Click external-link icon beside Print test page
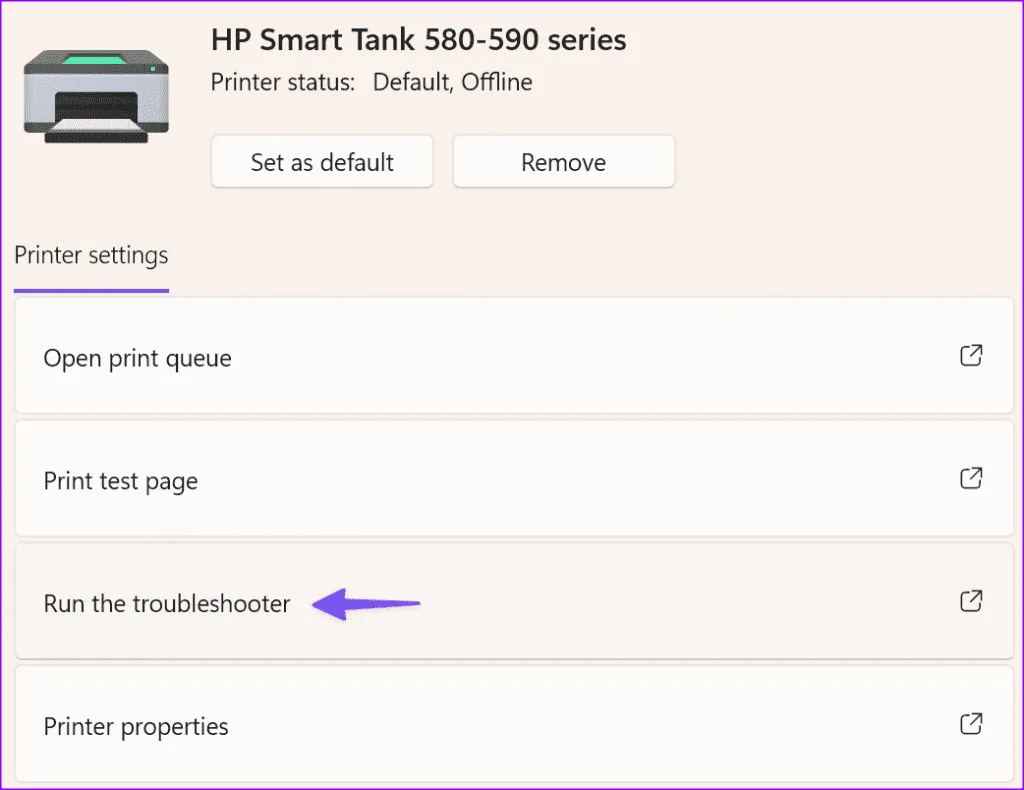Viewport: 1024px width, 790px height. pyautogui.click(x=970, y=479)
